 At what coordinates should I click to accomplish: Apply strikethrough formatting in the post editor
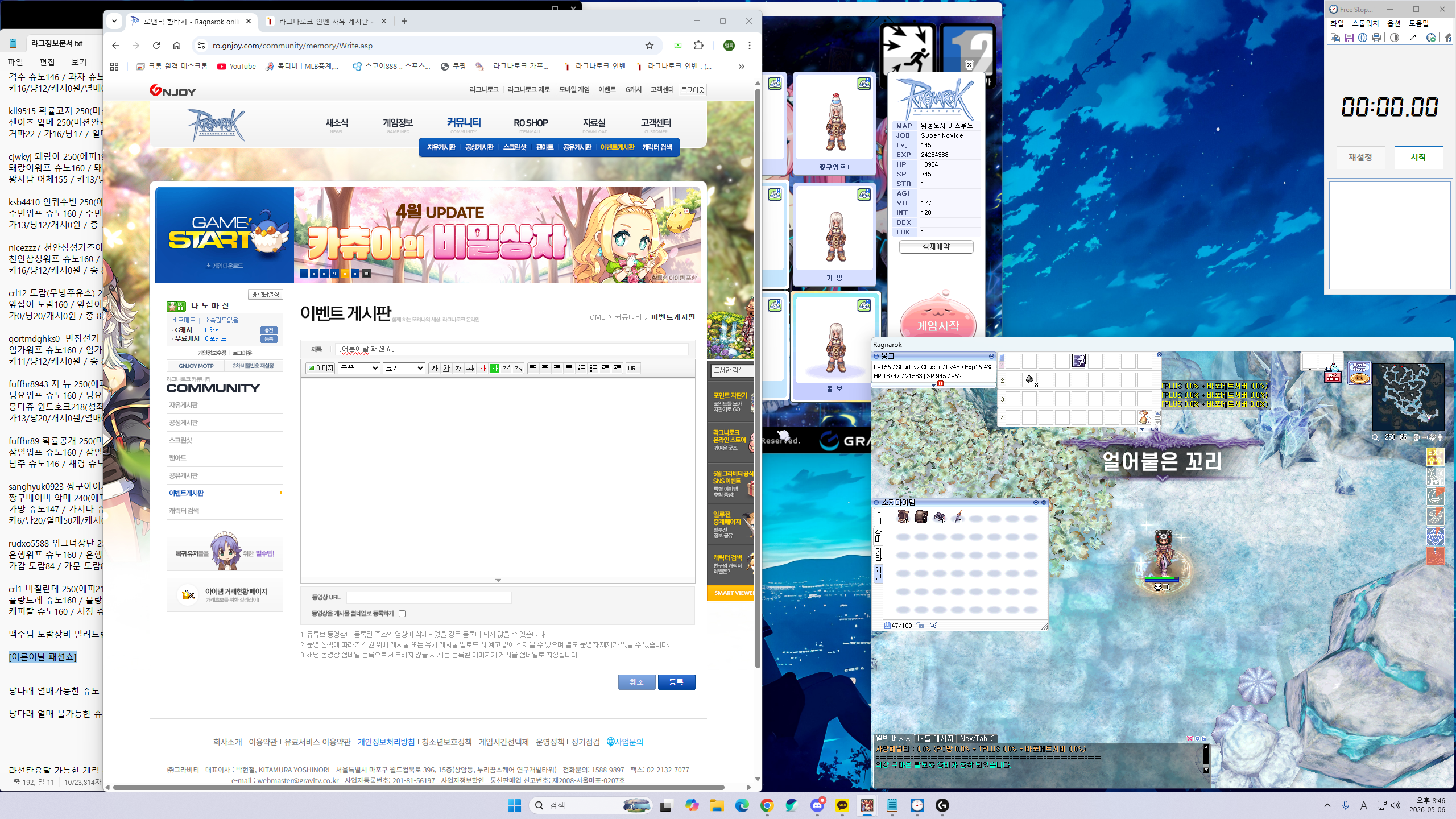click(470, 368)
